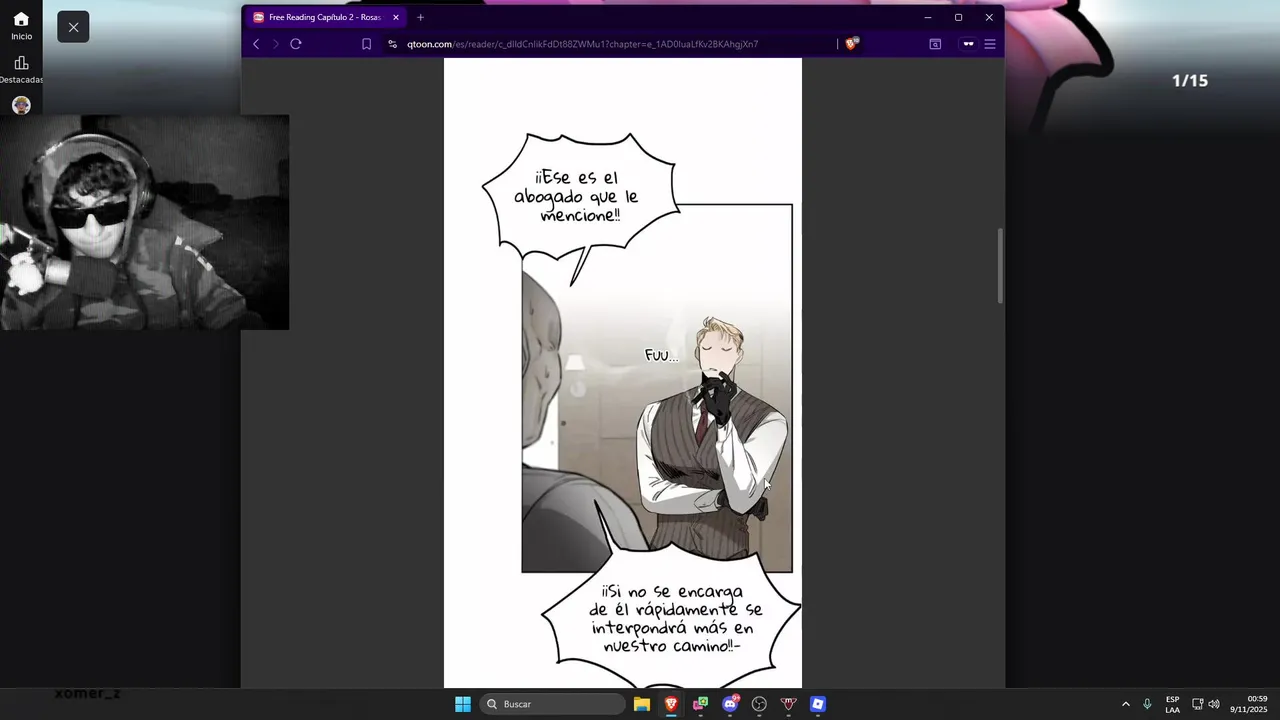Open volume speaker tray icon

click(x=1214, y=704)
